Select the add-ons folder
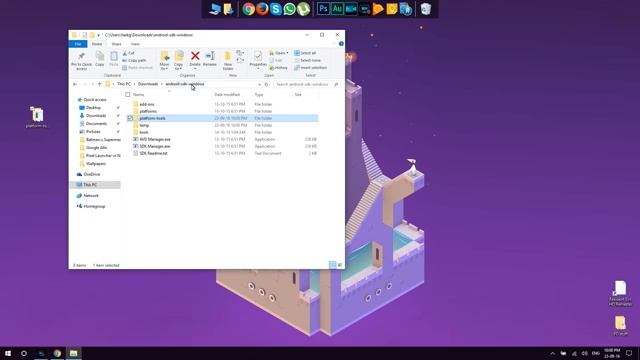The height and width of the screenshot is (360, 640). [147, 104]
